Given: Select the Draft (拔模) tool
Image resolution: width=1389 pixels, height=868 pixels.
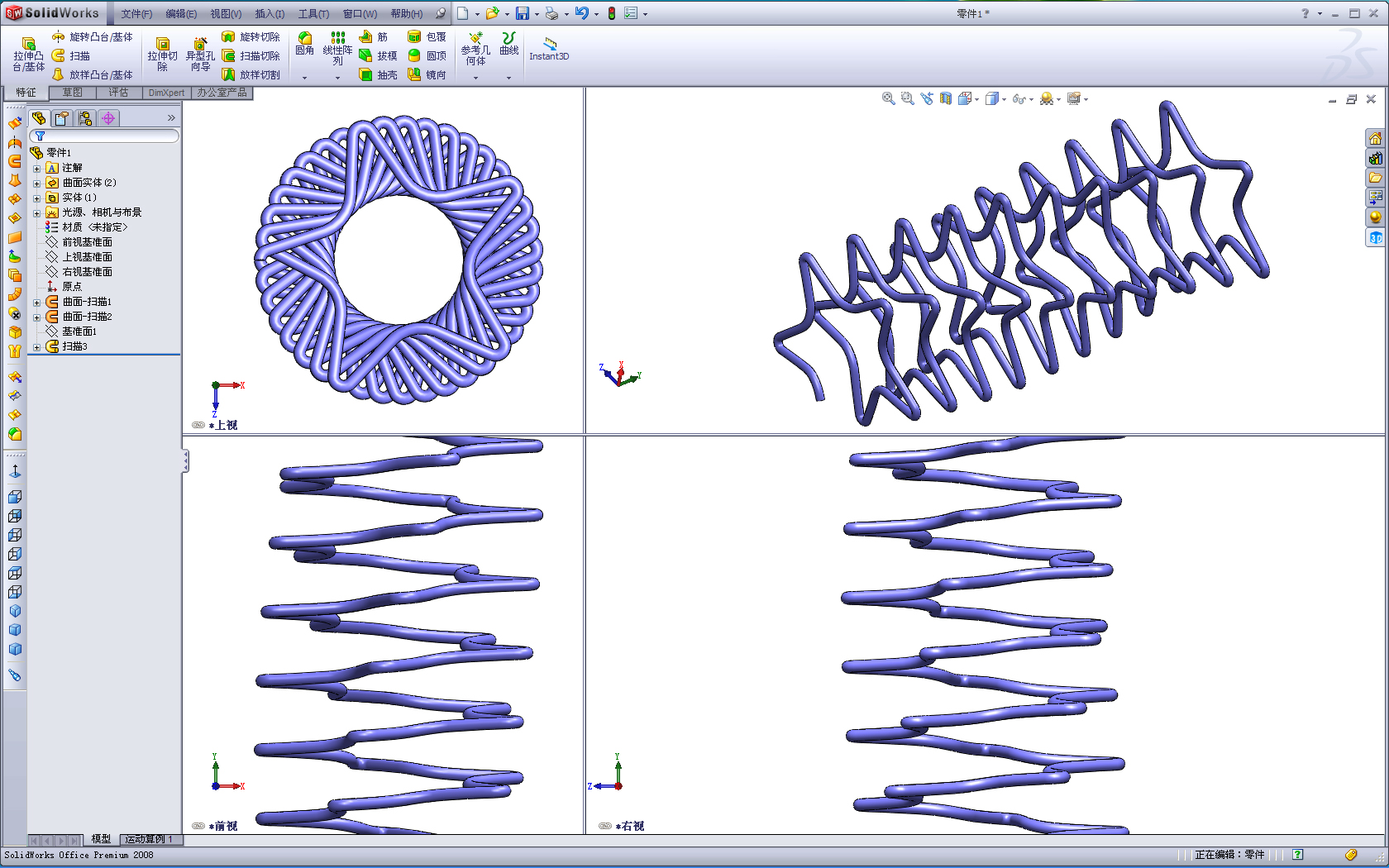Looking at the screenshot, I should (379, 56).
